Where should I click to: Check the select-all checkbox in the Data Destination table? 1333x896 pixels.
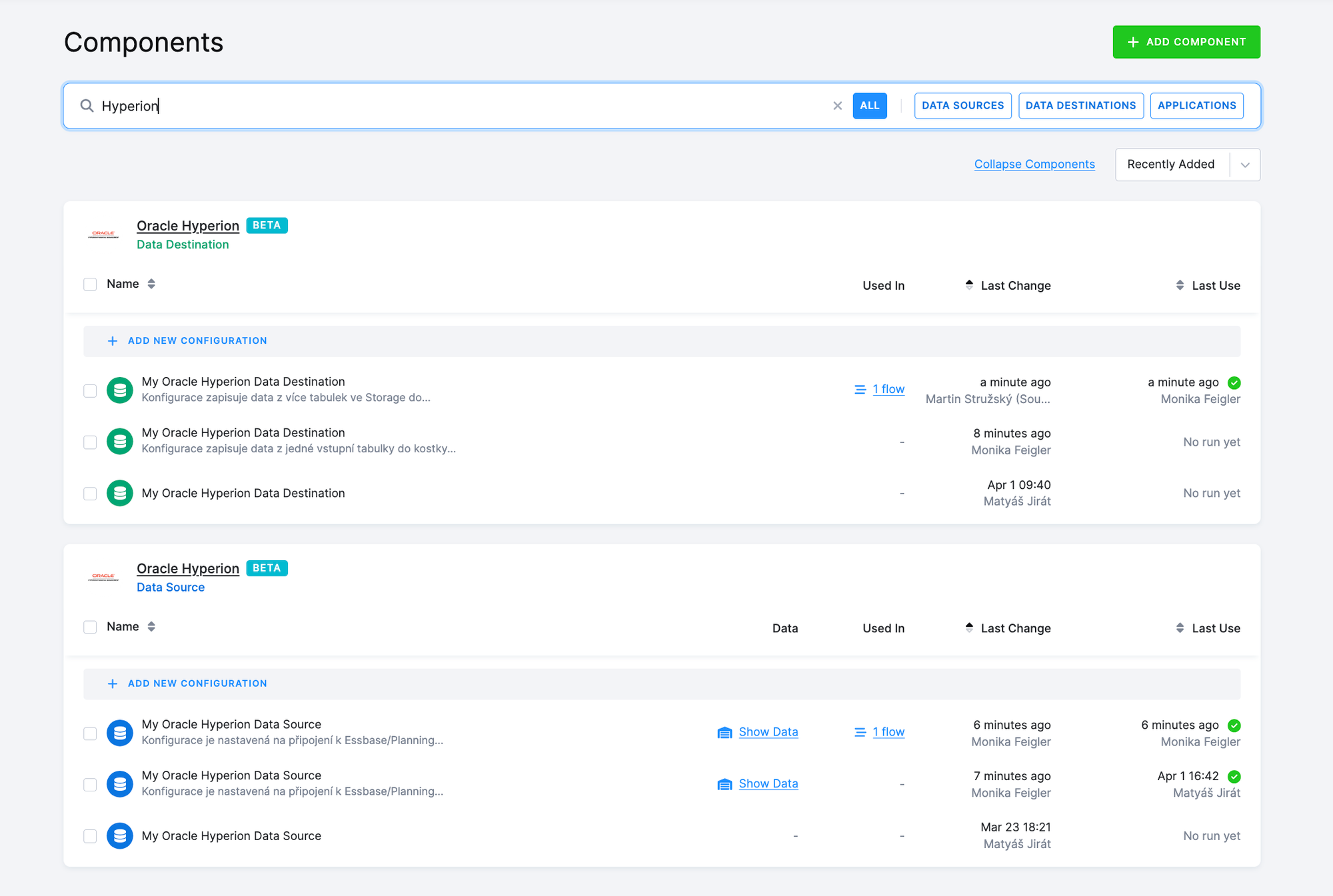[x=90, y=284]
